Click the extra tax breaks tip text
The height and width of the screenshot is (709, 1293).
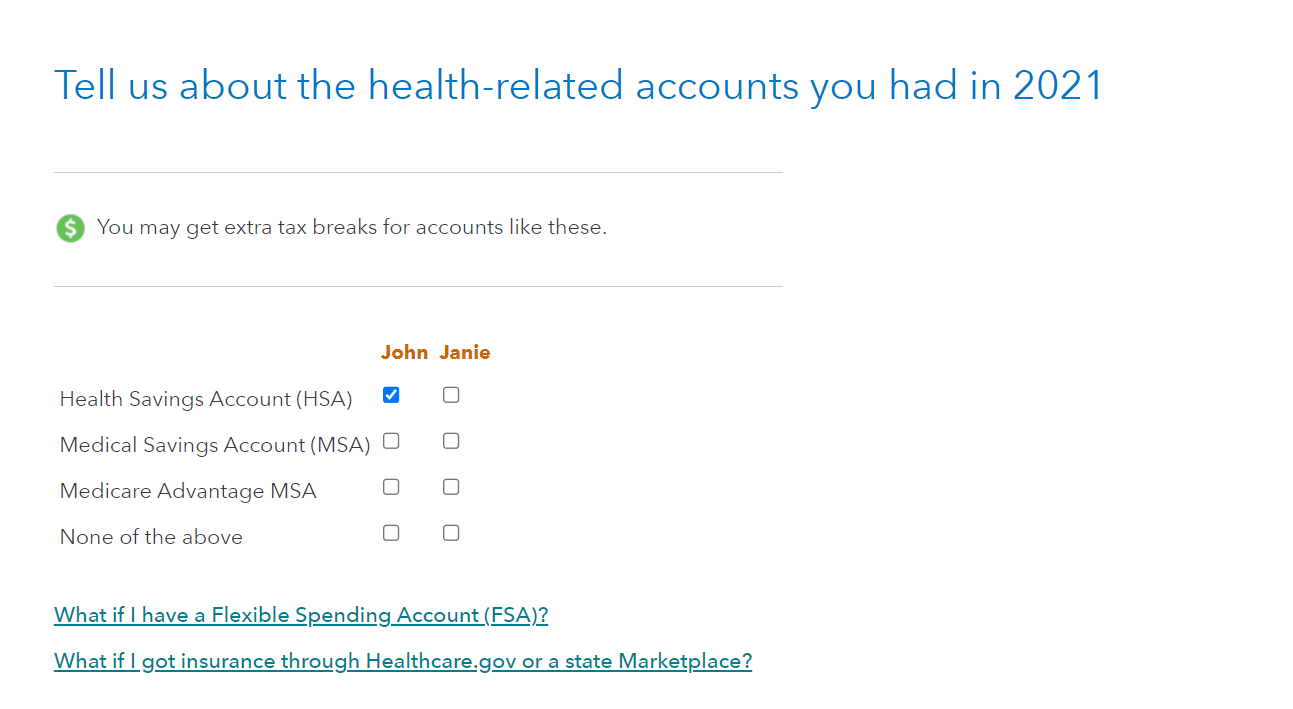(x=352, y=227)
